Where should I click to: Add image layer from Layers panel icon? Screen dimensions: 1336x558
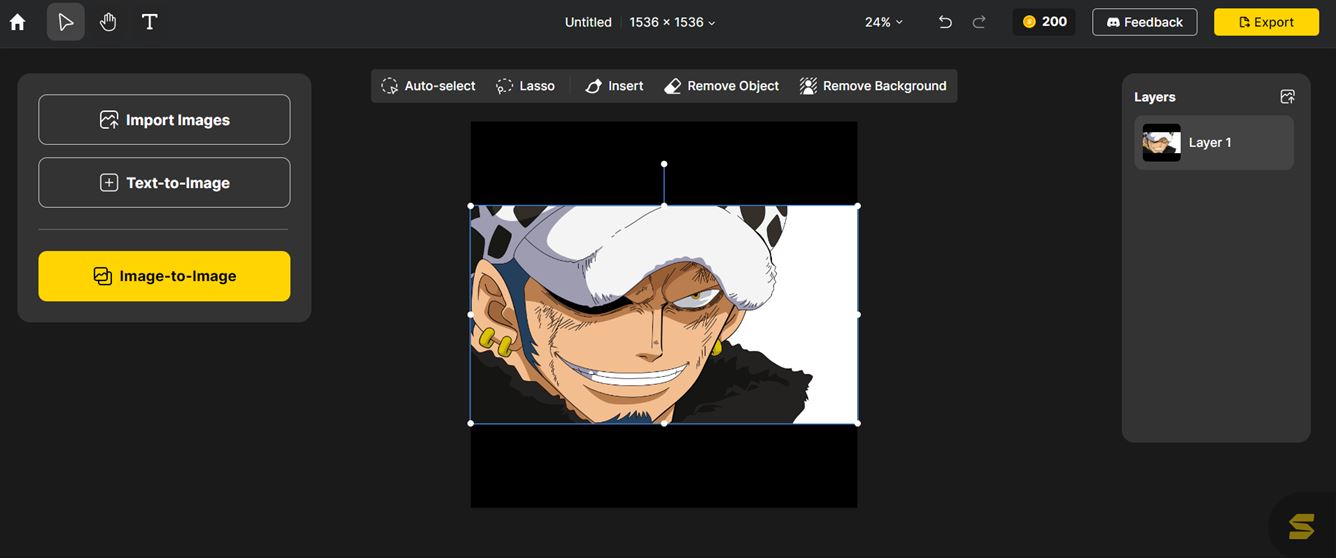tap(1287, 97)
